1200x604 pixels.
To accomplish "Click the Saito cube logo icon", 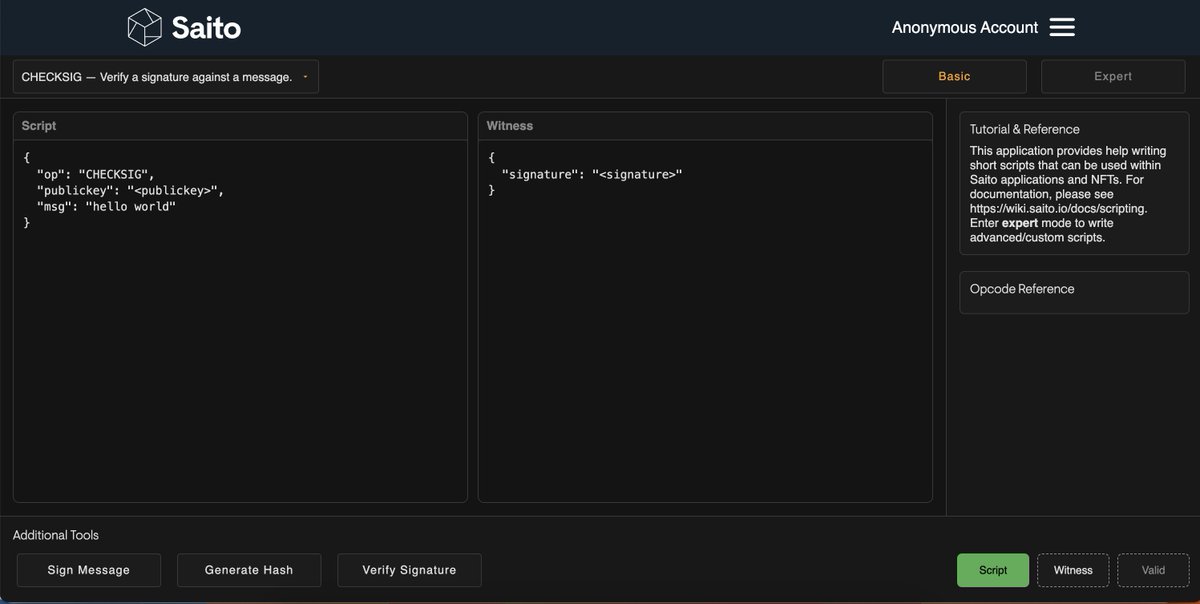I will pyautogui.click(x=145, y=27).
